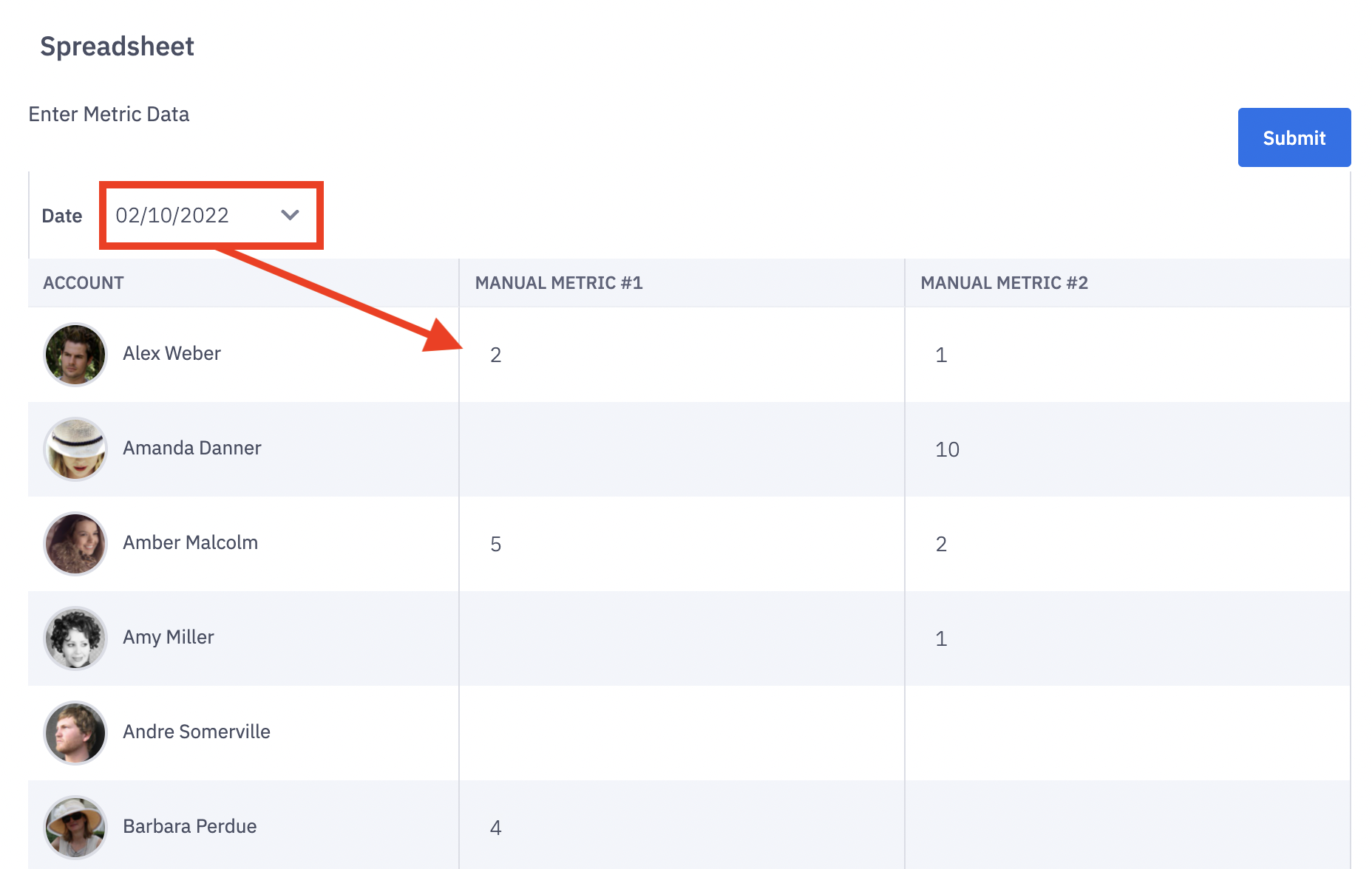
Task: Click Andre Somerville's profile avatar
Action: (x=75, y=733)
